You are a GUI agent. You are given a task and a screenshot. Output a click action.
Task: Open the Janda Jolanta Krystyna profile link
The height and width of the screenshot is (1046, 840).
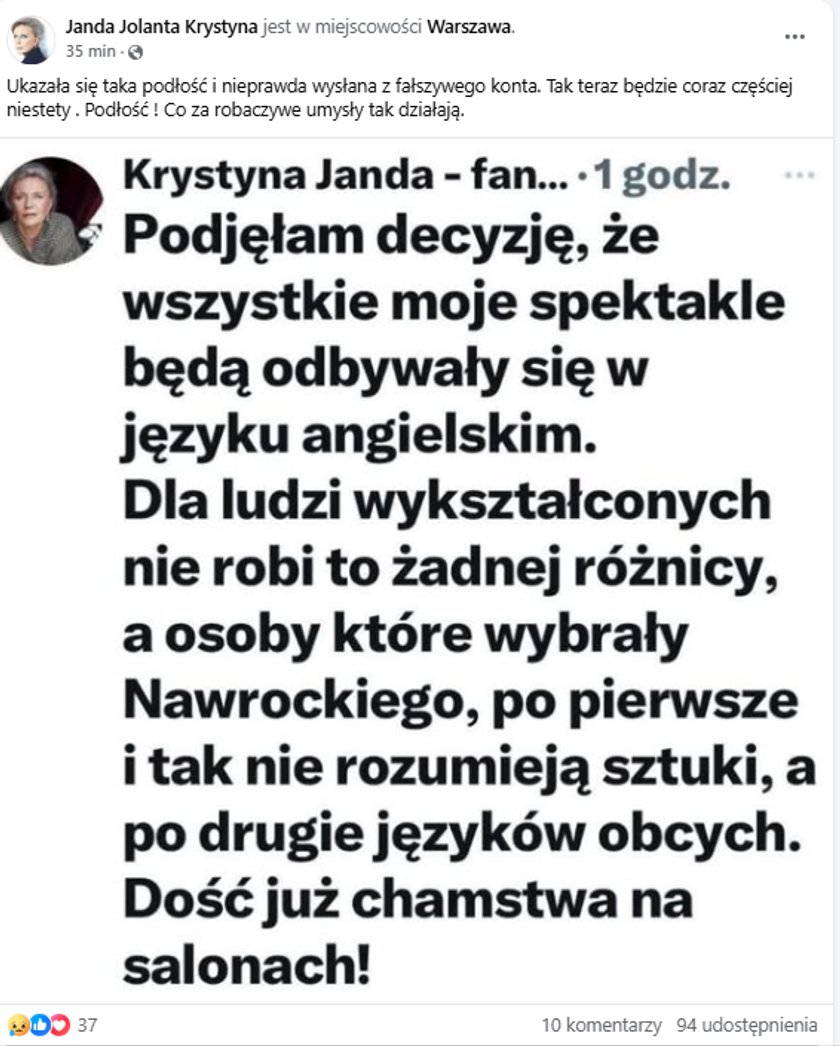pos(161,27)
